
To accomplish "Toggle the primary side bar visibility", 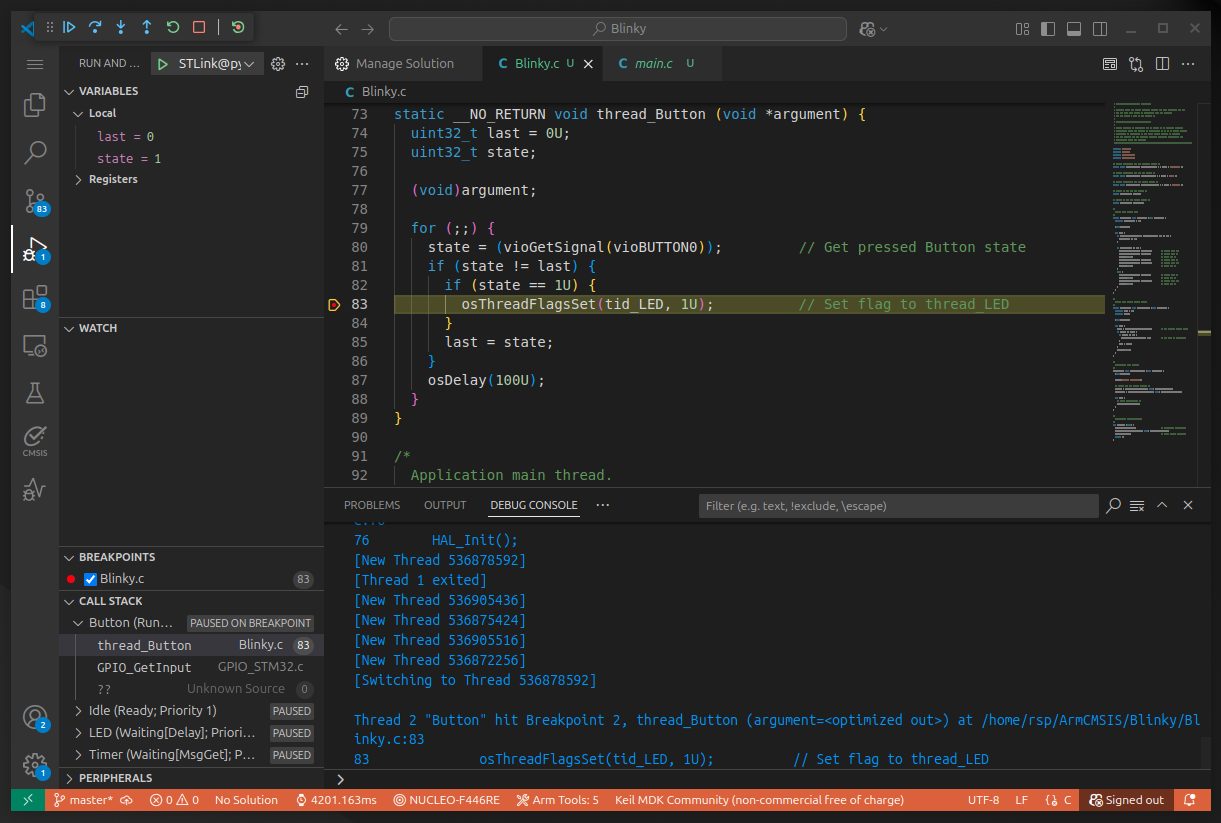I will pyautogui.click(x=1047, y=29).
